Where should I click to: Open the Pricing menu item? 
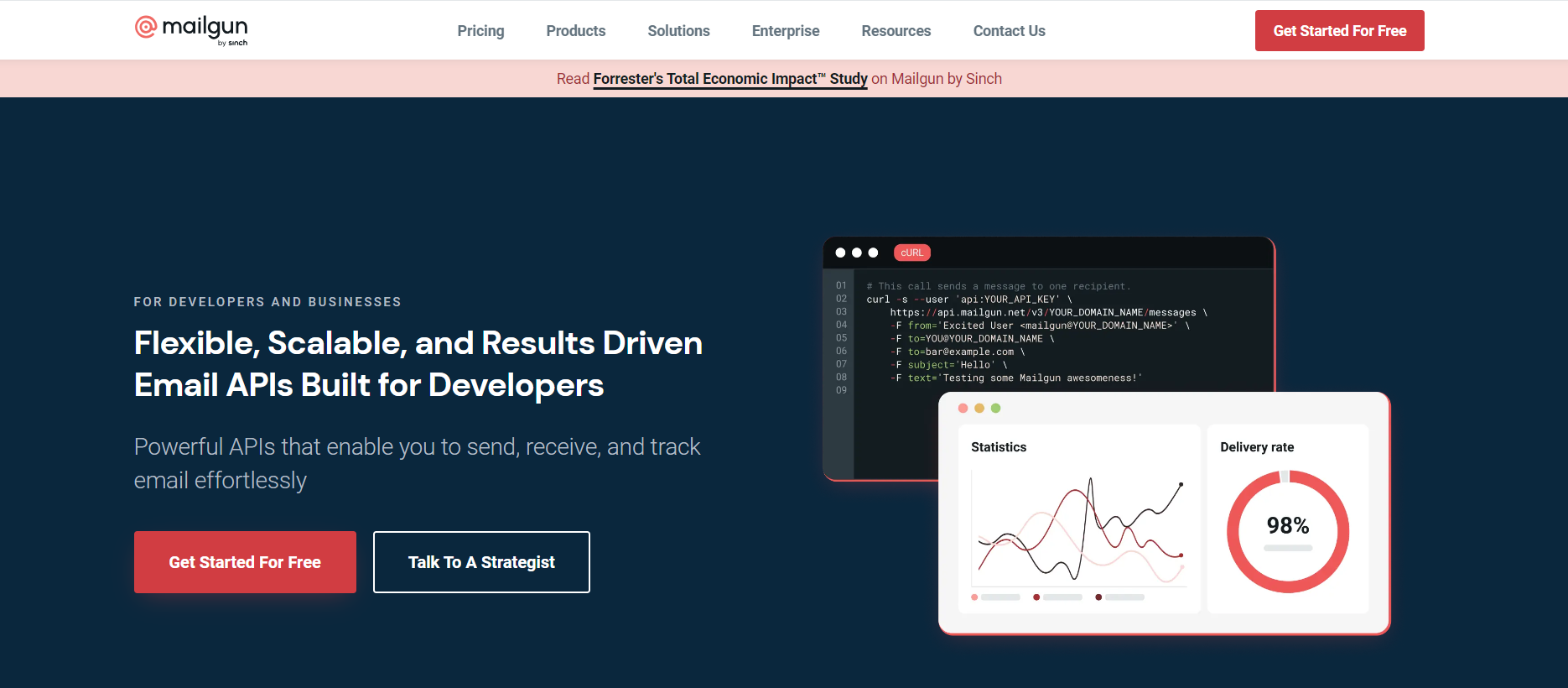click(480, 31)
